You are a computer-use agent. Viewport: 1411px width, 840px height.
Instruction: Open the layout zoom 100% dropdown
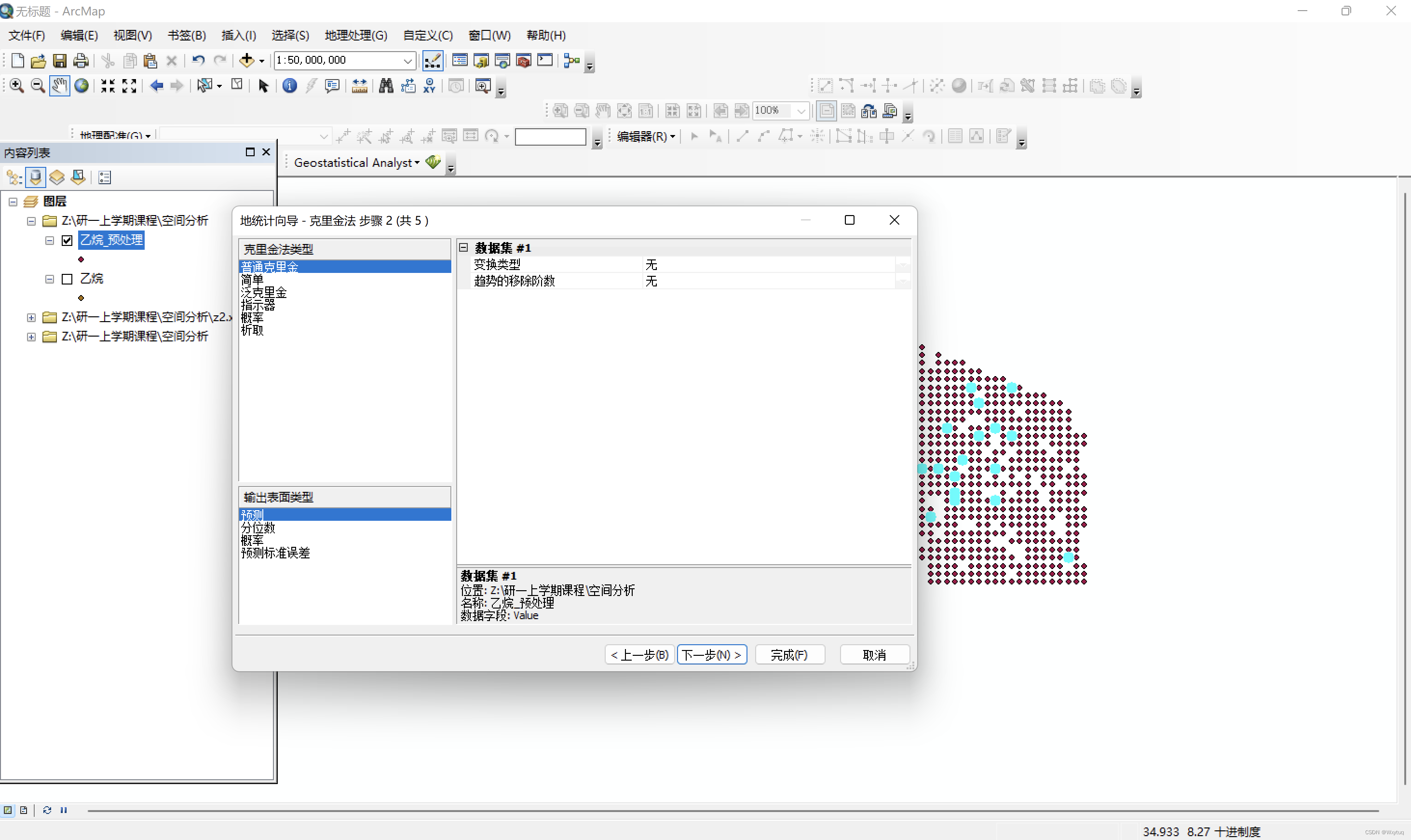click(800, 111)
